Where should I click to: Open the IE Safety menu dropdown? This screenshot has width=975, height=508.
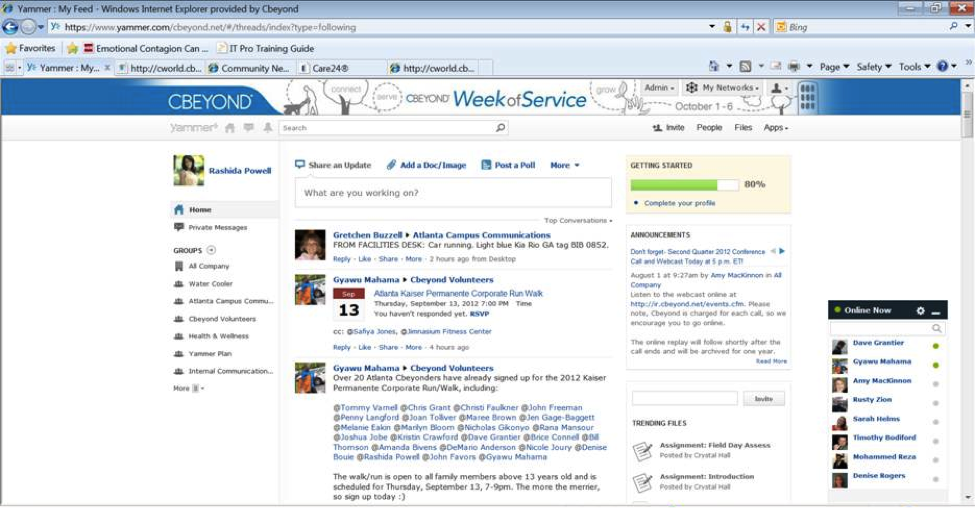pyautogui.click(x=874, y=67)
